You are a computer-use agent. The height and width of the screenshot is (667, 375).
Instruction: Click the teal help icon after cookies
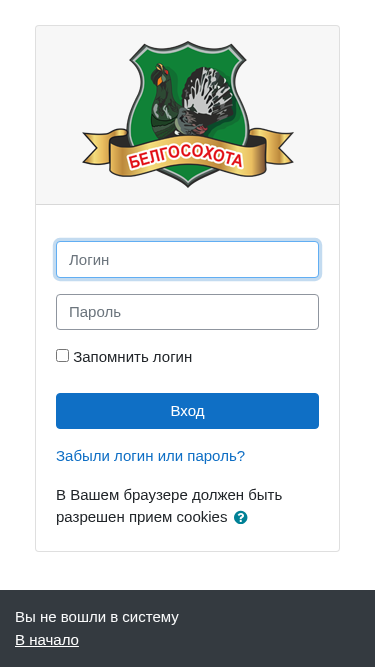(x=241, y=518)
